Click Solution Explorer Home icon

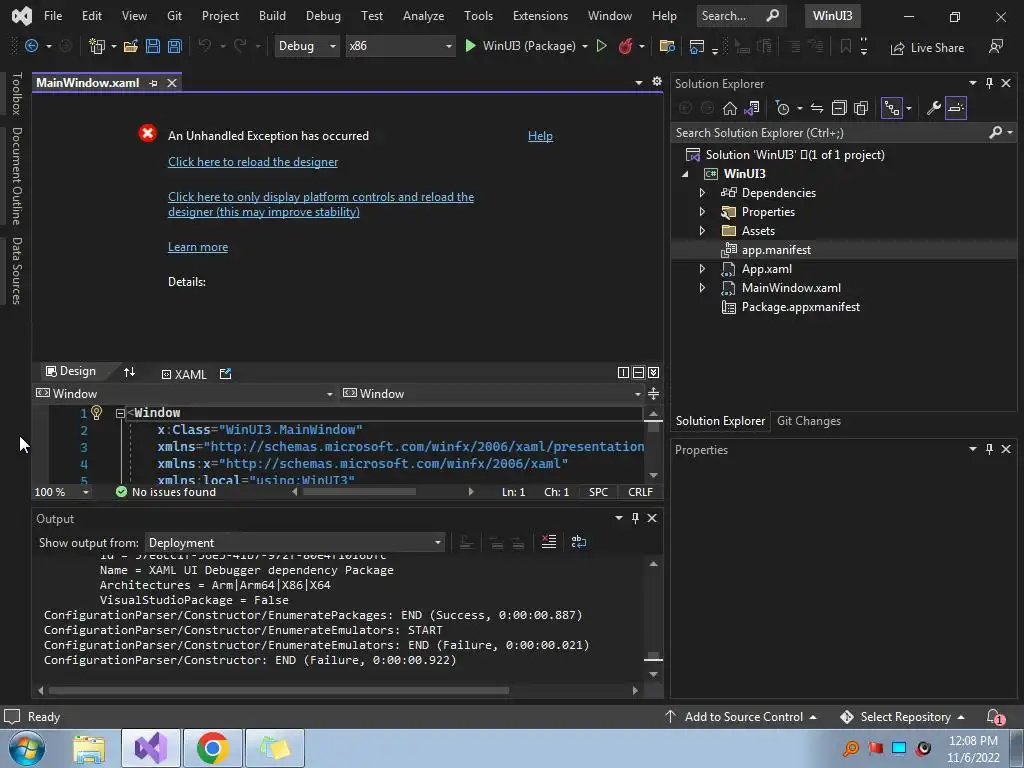[729, 108]
